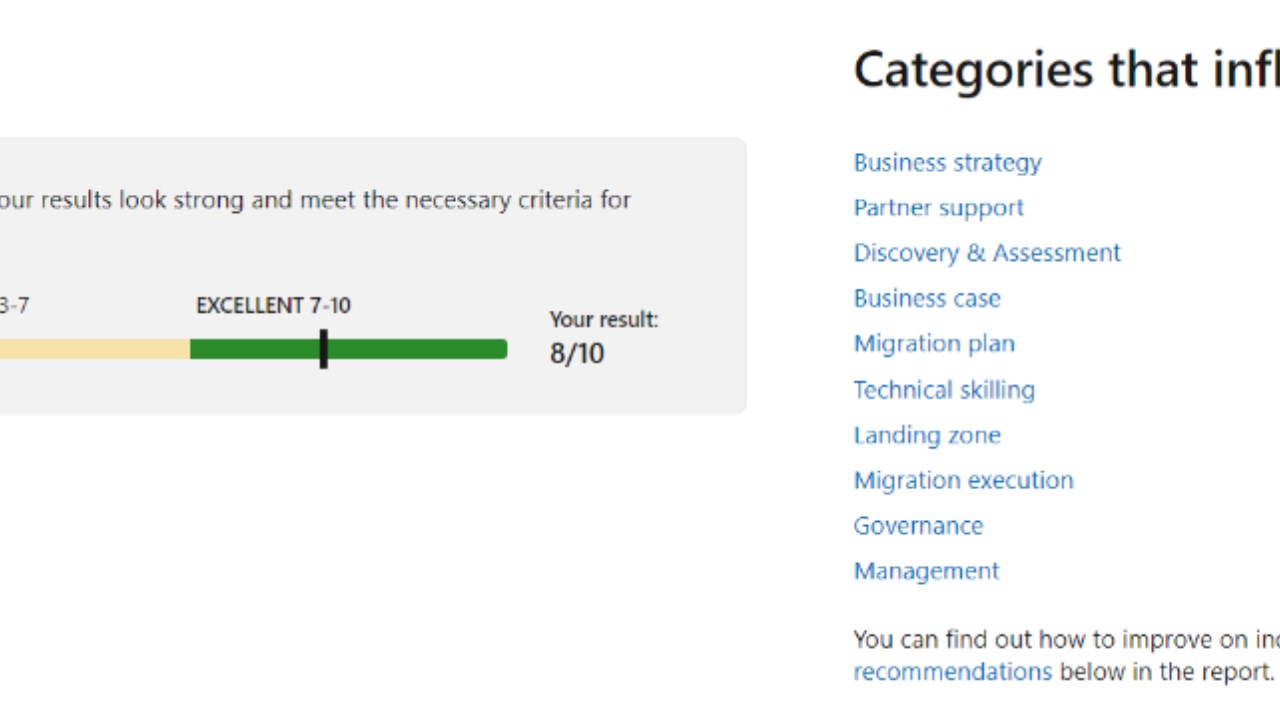The width and height of the screenshot is (1280, 720).
Task: Go to Discovery & Assessment category
Action: pos(986,253)
